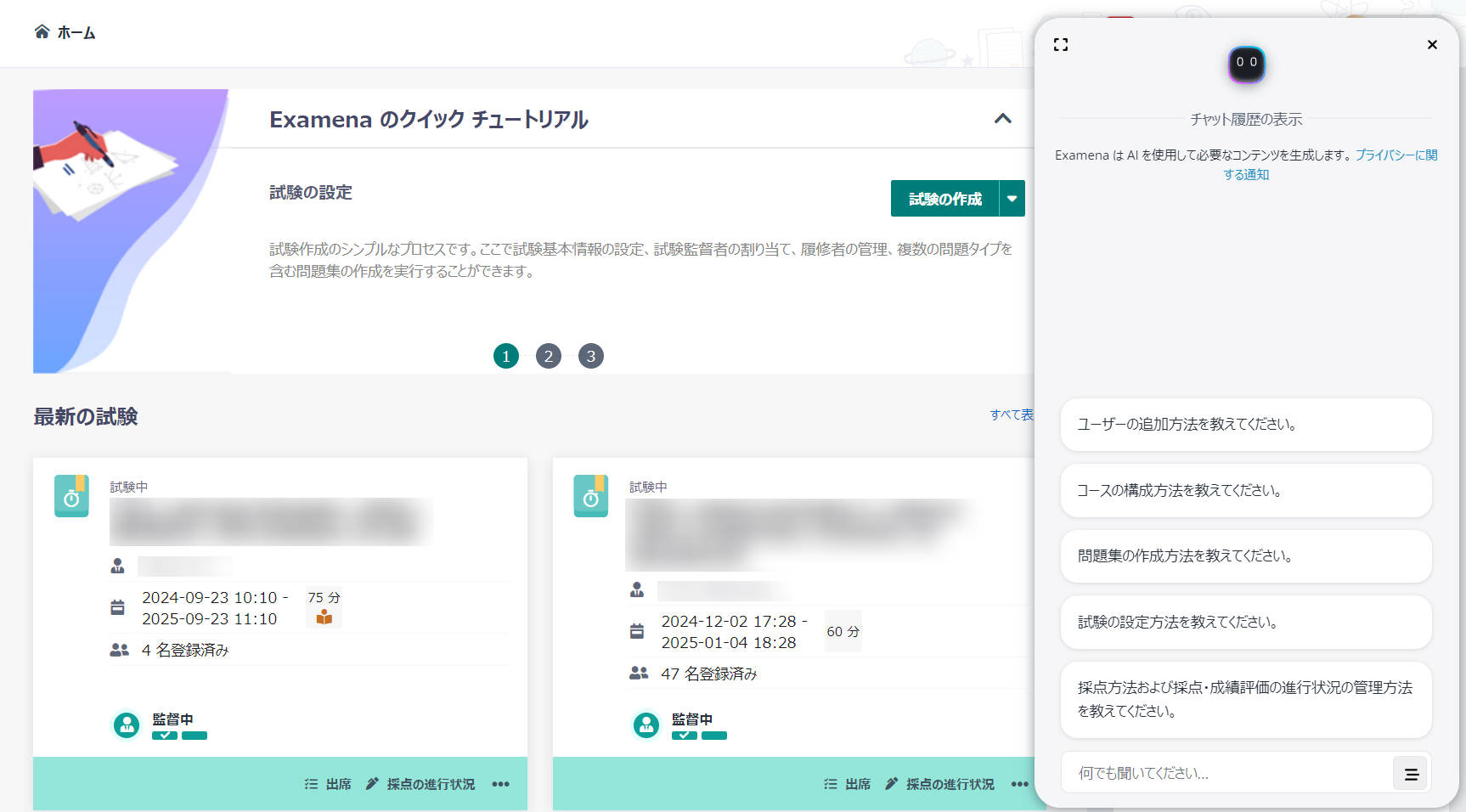Go to tutorial step 3
Viewport: 1466px width, 812px height.
[591, 356]
